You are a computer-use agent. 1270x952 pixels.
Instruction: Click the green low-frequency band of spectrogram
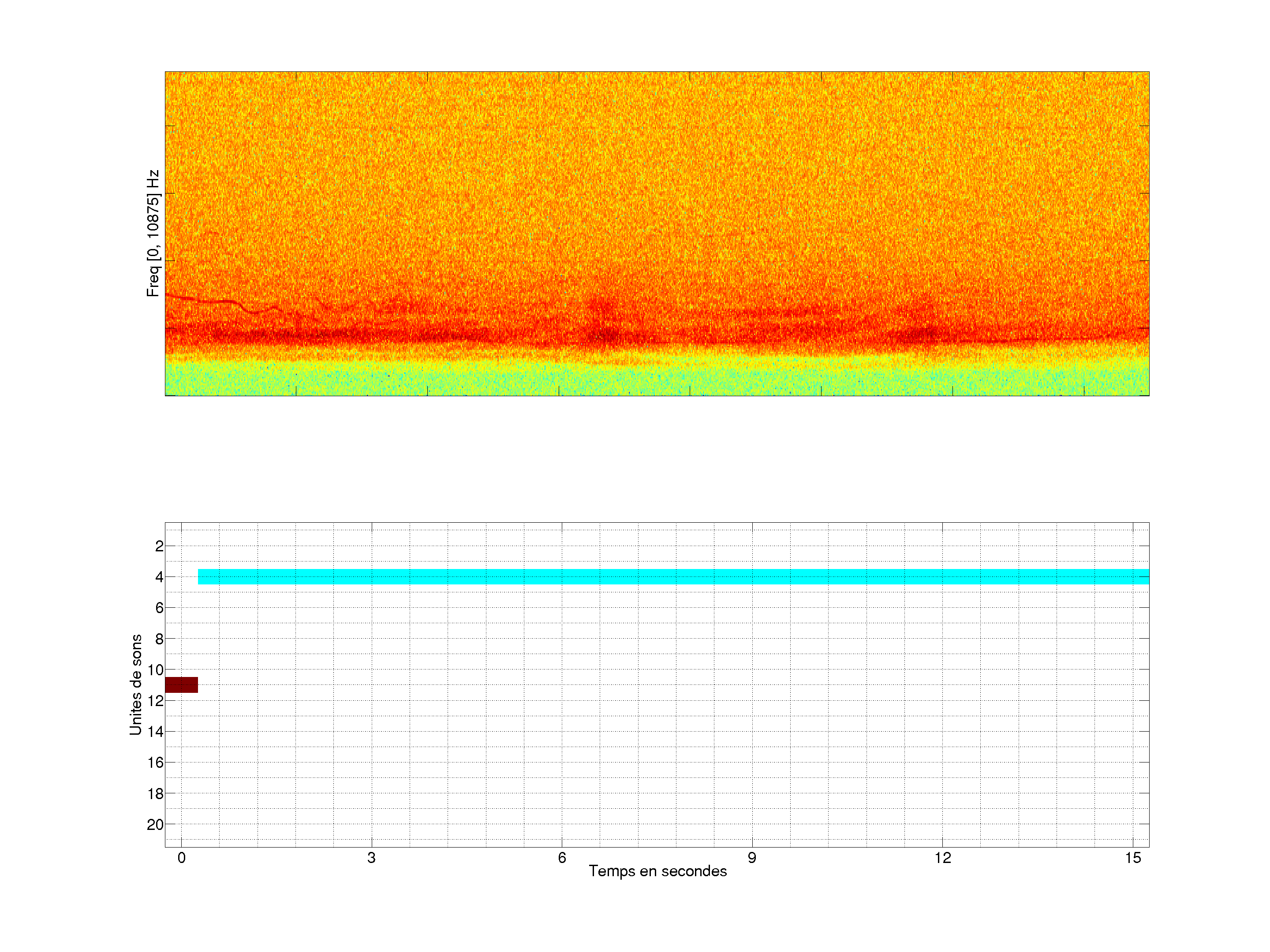(657, 379)
